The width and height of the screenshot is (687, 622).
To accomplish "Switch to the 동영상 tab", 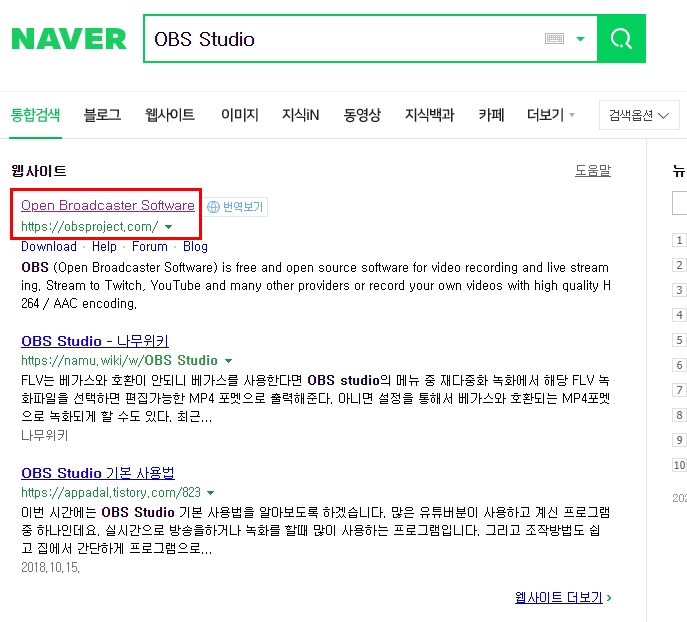I will pyautogui.click(x=362, y=115).
